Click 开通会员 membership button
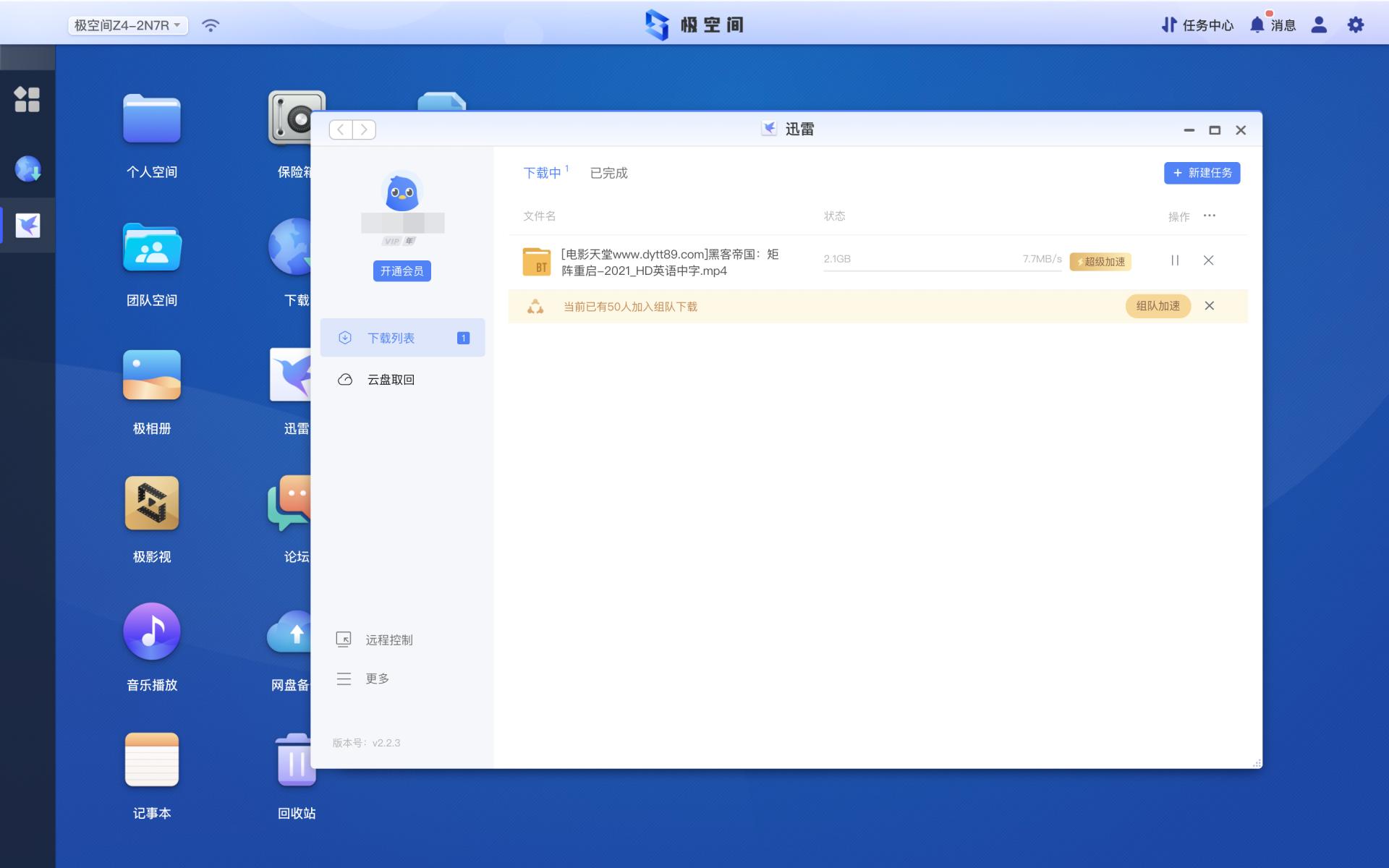The width and height of the screenshot is (1389, 868). click(x=402, y=271)
